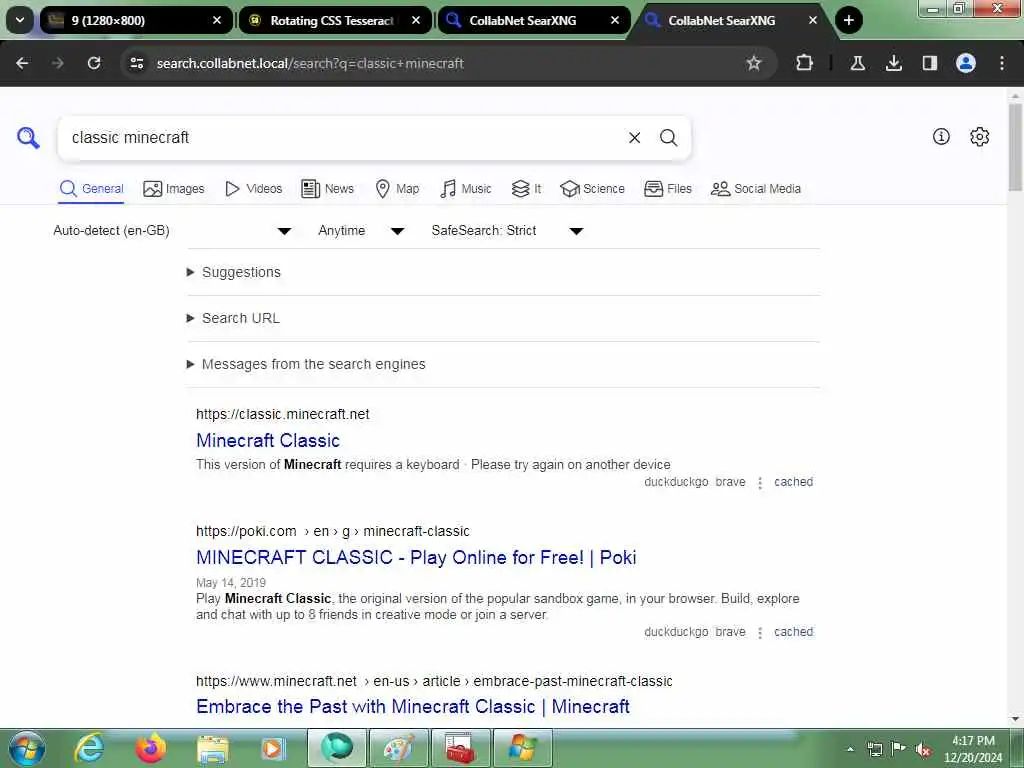Image resolution: width=1024 pixels, height=768 pixels.
Task: Open the red toolbox taskbar app
Action: pos(460,748)
